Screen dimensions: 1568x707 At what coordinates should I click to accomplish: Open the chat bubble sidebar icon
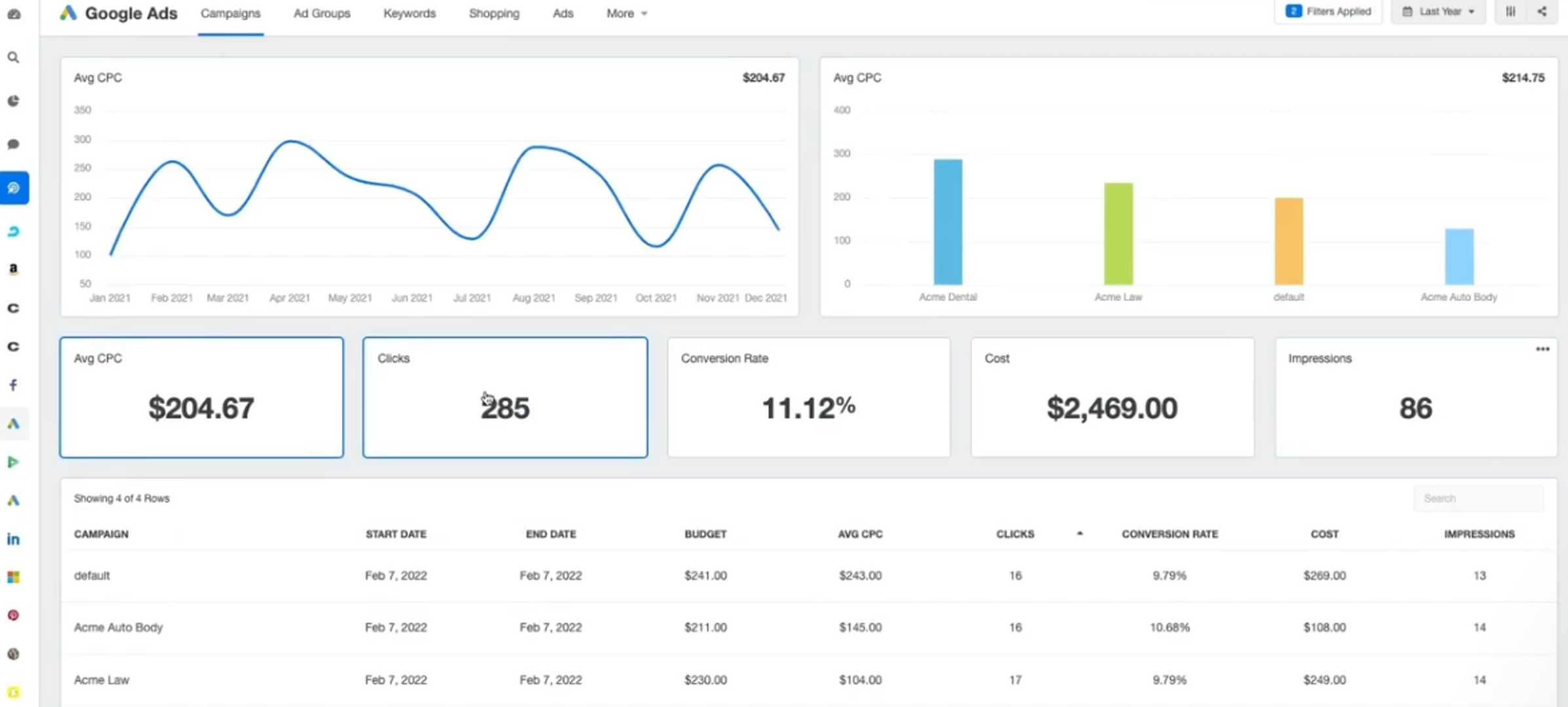coord(13,144)
